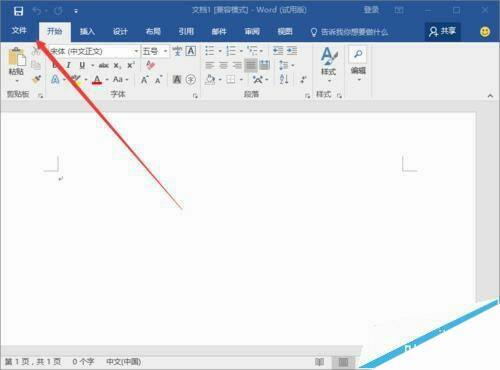500x370 pixels.
Task: Switch to the Review (审阅) tab
Action: 252,32
